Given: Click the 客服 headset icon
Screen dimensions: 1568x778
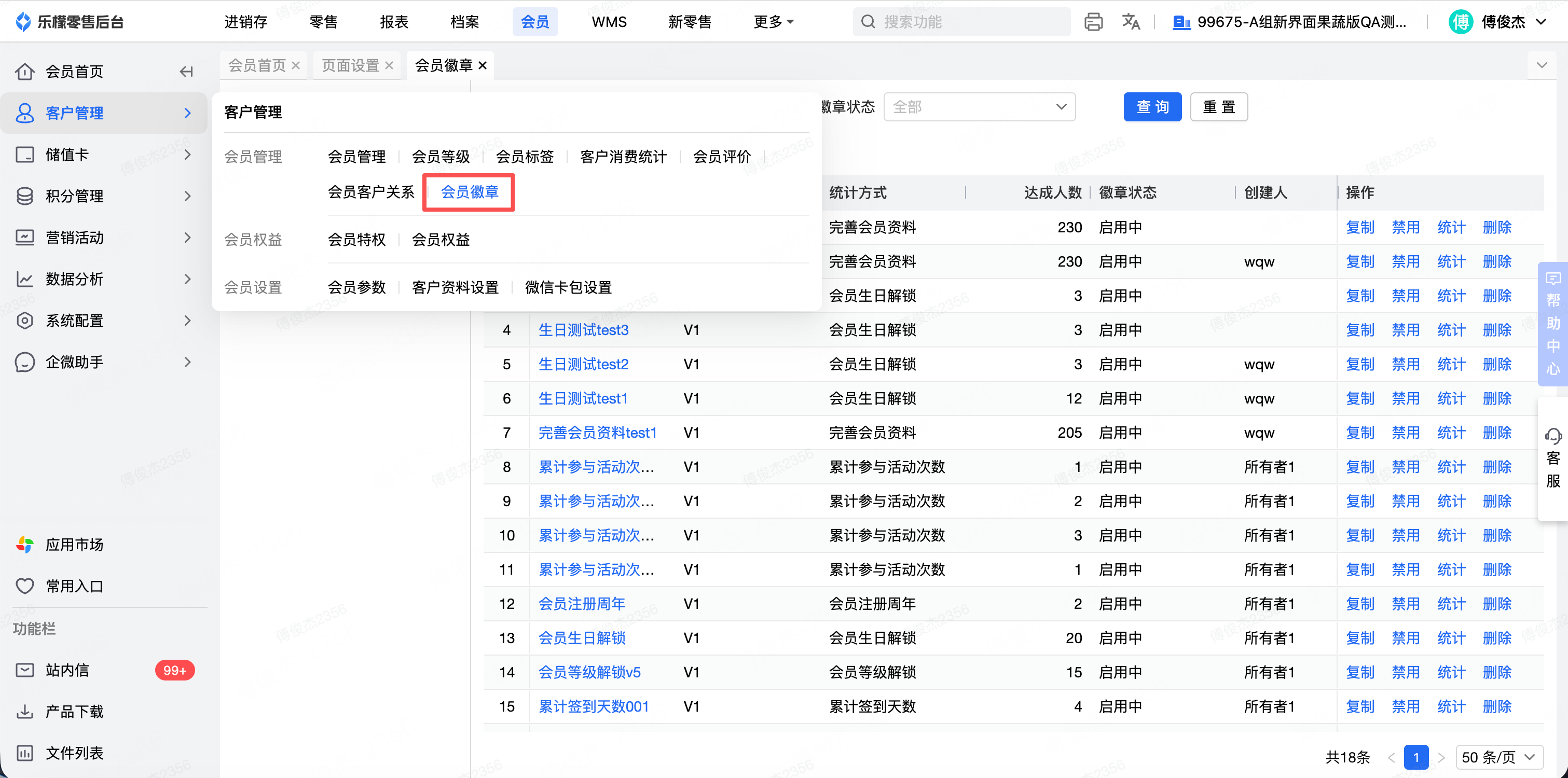Looking at the screenshot, I should click(x=1553, y=436).
